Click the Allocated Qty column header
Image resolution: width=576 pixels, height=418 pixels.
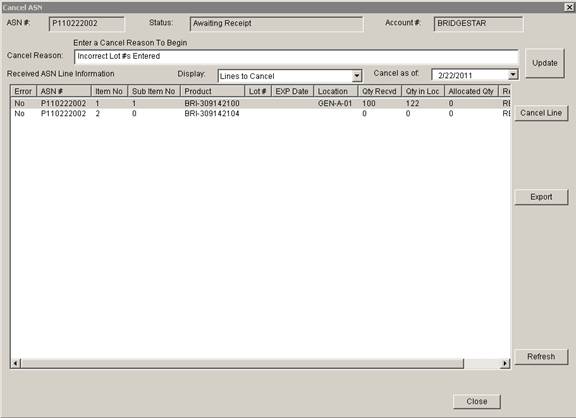(x=471, y=91)
